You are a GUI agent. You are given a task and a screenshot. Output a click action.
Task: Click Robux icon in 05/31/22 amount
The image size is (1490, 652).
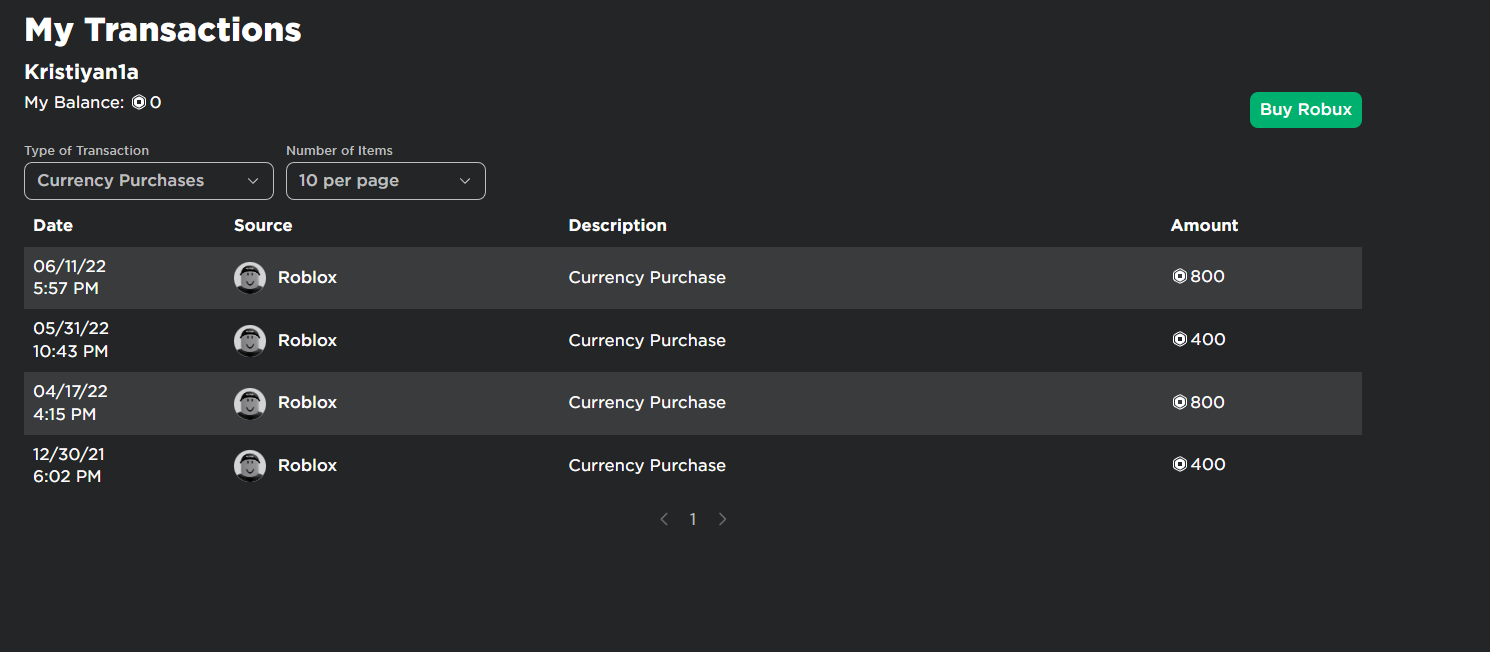pos(1180,340)
